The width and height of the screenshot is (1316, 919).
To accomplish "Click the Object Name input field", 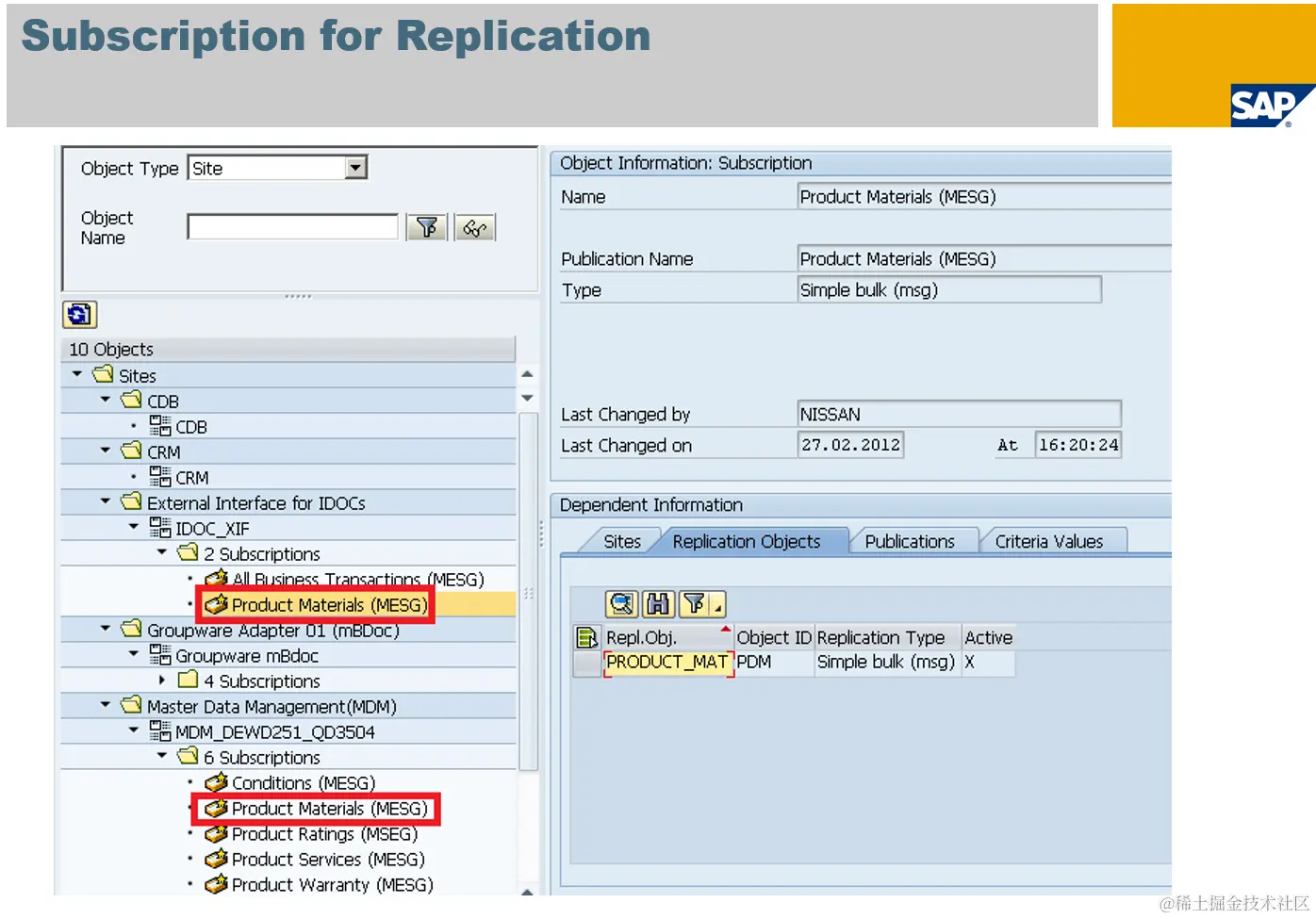I will [x=292, y=227].
